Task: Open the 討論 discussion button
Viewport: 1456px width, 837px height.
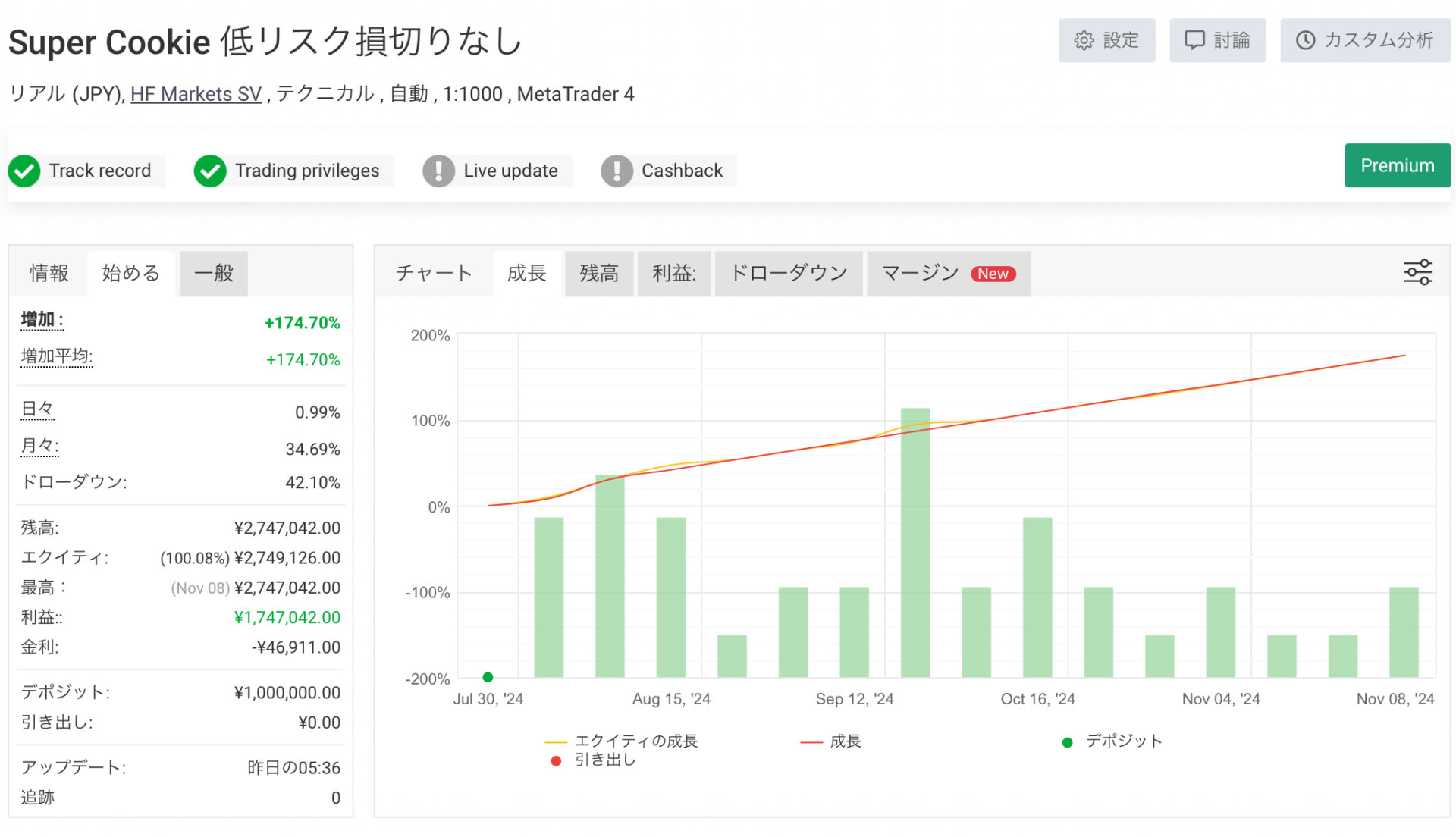Action: tap(1217, 40)
